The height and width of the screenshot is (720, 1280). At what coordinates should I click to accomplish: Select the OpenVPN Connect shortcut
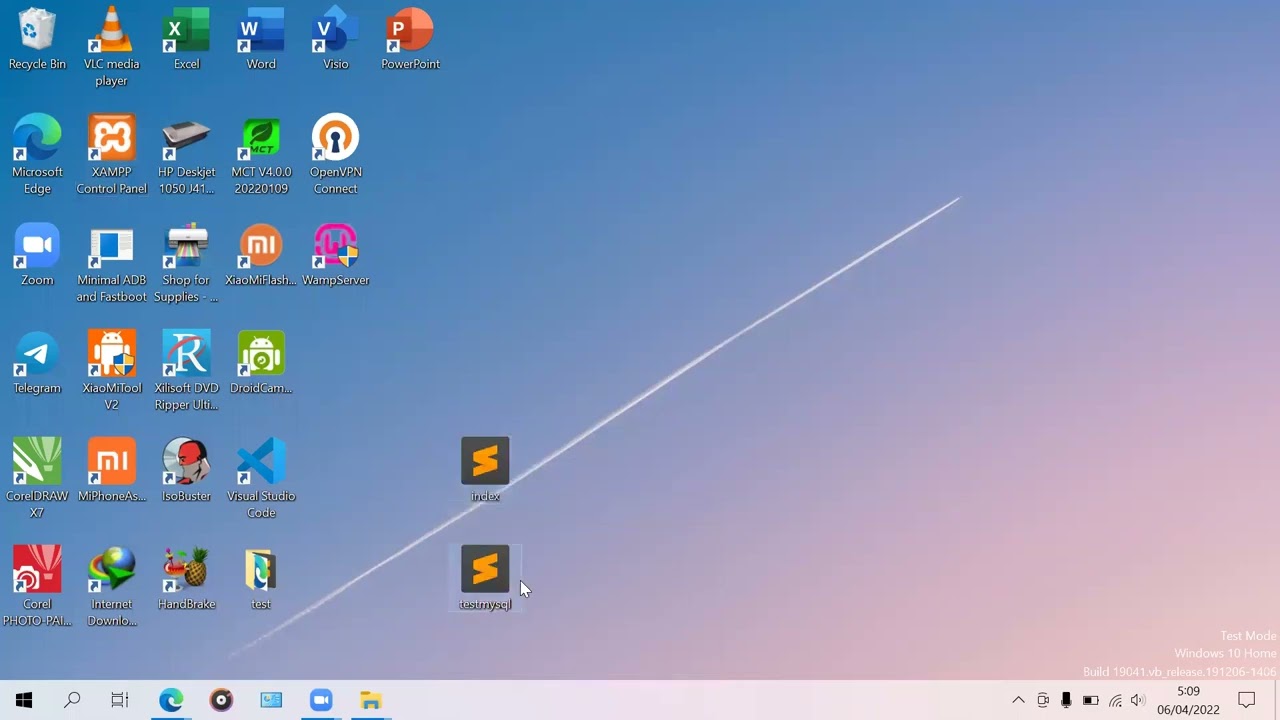[335, 155]
